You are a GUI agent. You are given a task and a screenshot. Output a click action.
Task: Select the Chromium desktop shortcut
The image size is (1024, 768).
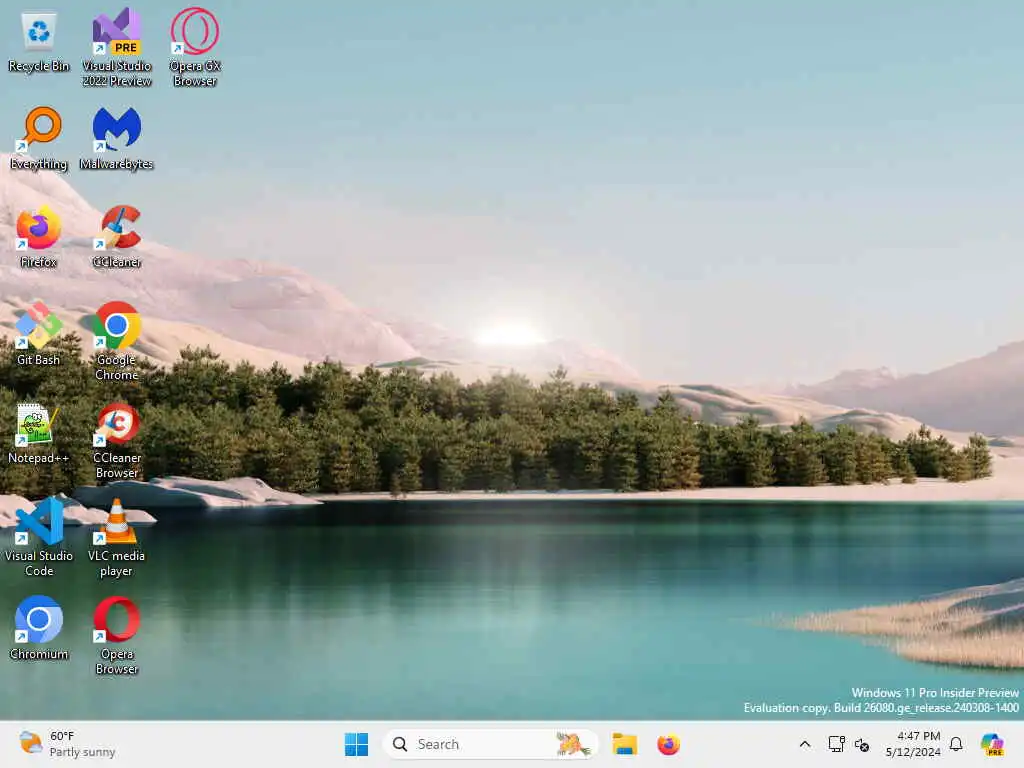point(39,628)
